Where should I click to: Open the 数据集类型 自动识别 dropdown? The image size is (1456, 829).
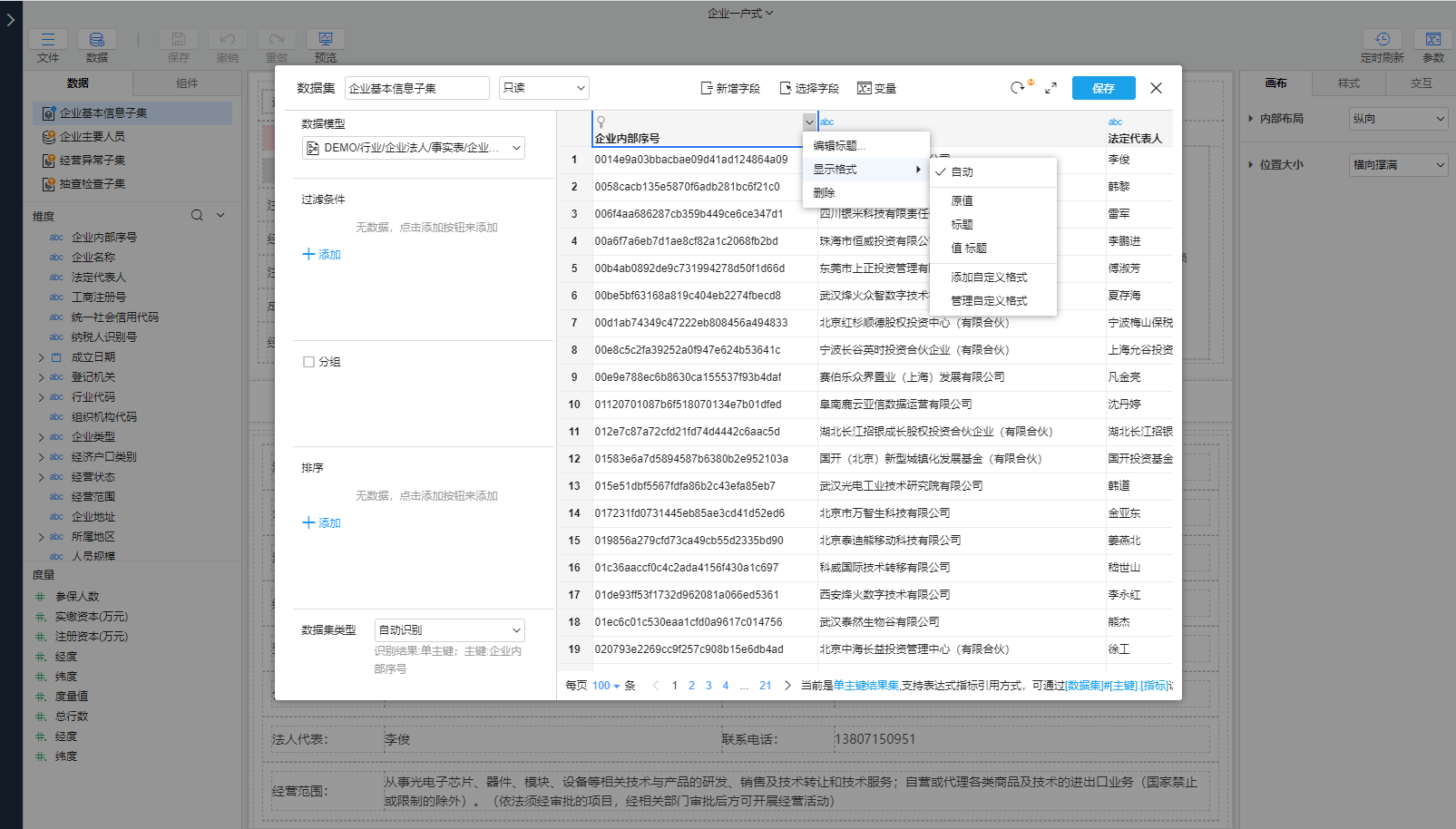(x=449, y=629)
